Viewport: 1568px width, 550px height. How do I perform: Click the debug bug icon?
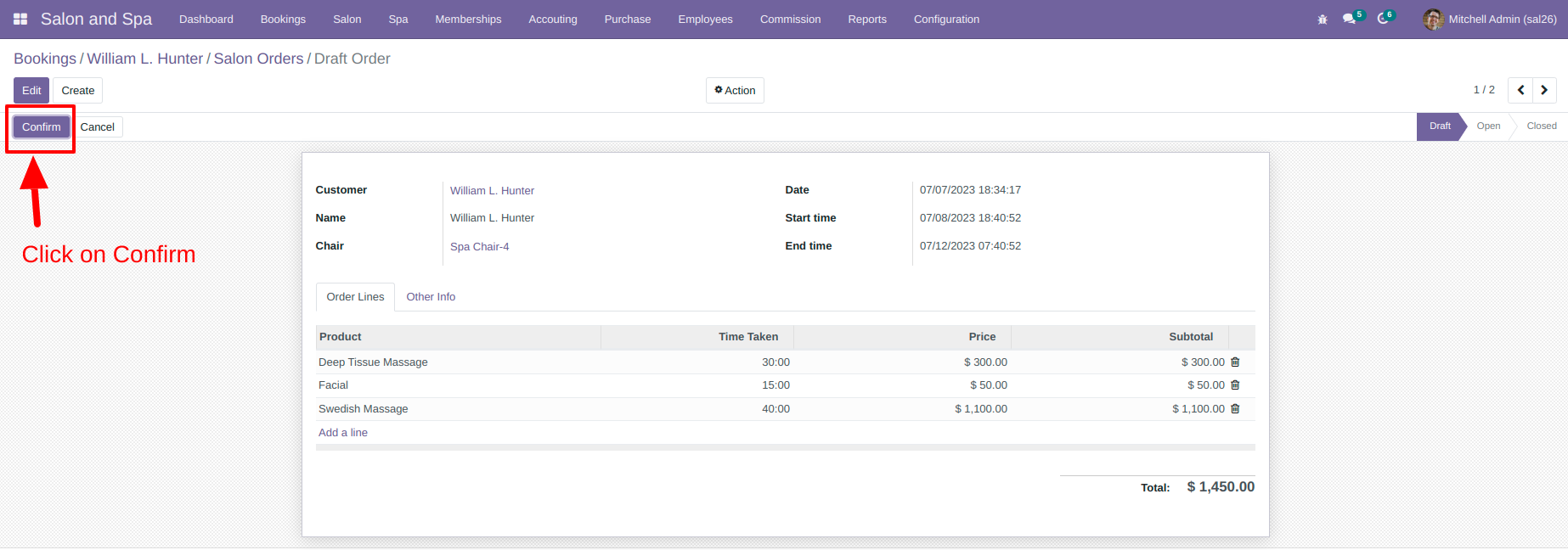click(1323, 19)
